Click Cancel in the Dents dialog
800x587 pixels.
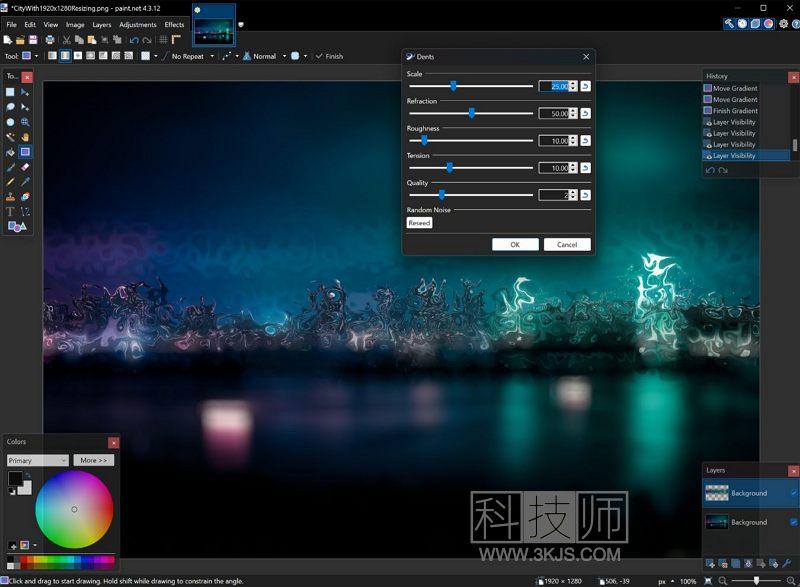coord(567,244)
